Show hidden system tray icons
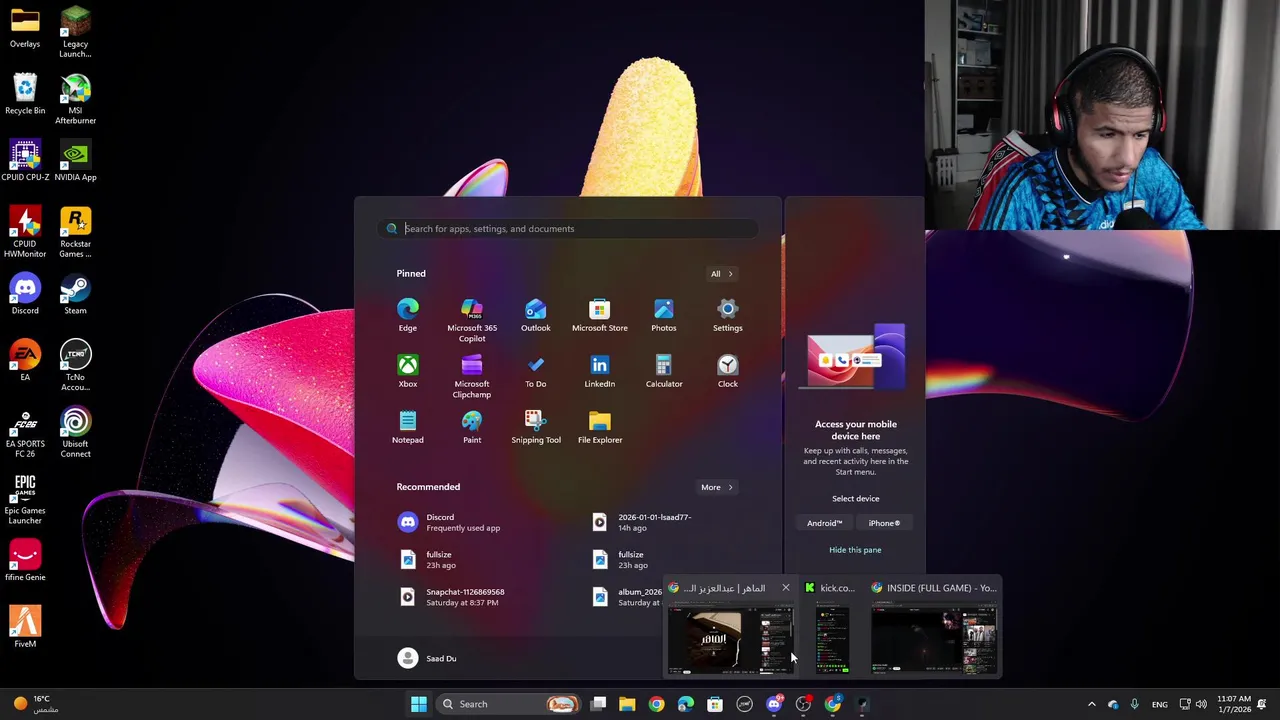Image resolution: width=1280 pixels, height=720 pixels. [1091, 704]
